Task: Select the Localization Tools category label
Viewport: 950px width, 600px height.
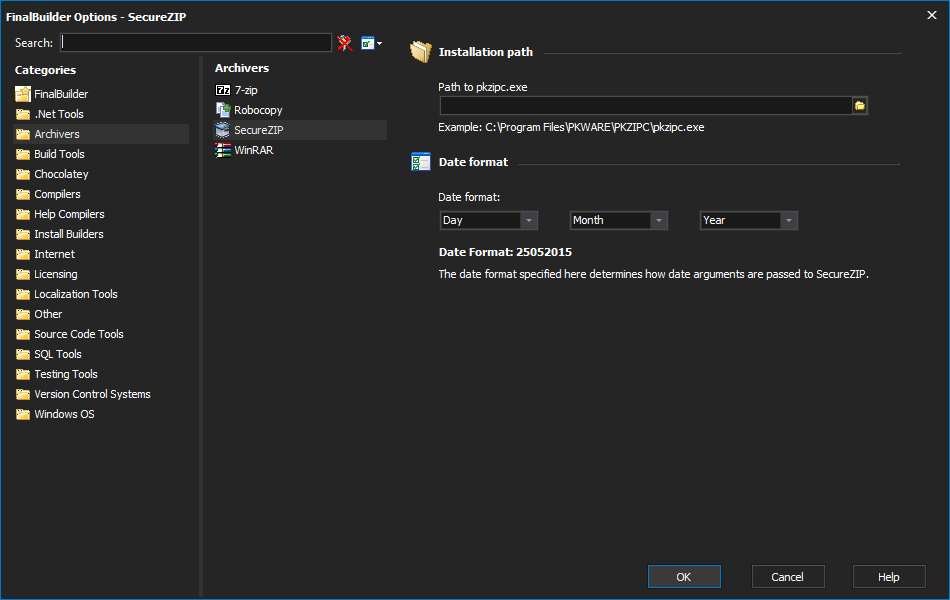Action: click(76, 294)
